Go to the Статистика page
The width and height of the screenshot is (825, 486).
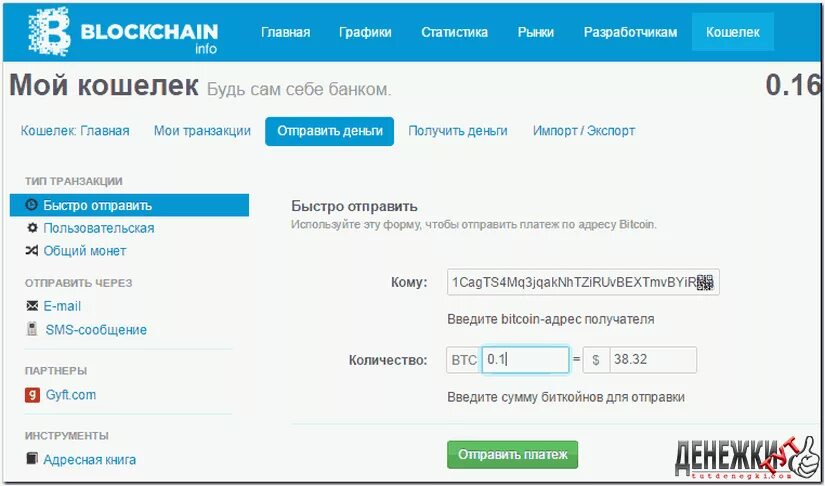click(x=454, y=32)
